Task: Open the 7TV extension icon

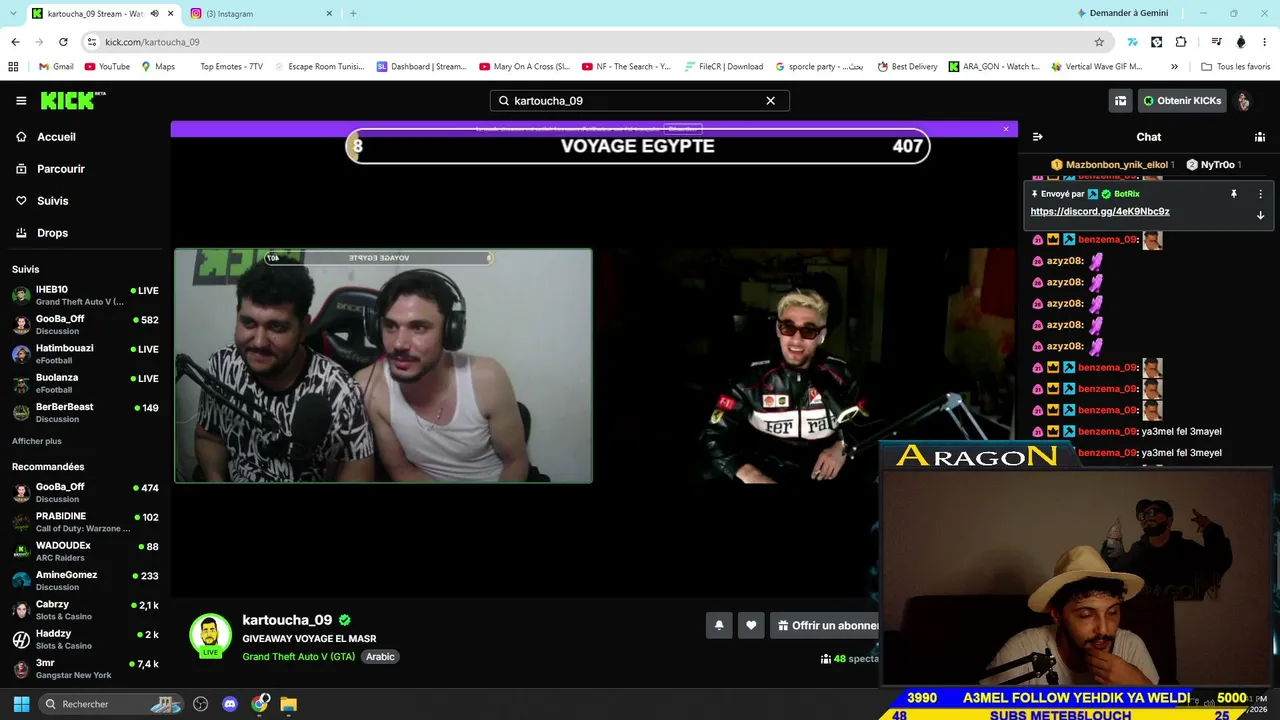Action: [1132, 42]
